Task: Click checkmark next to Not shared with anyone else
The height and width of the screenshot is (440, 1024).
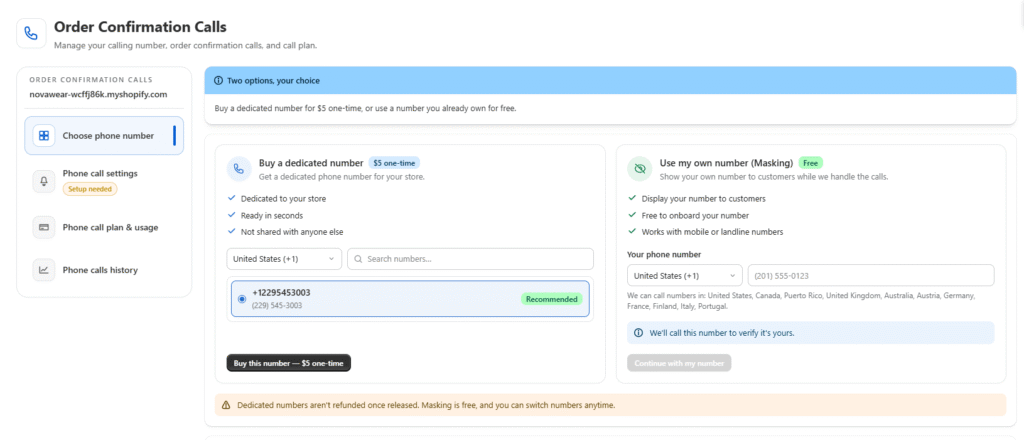Action: tap(231, 231)
